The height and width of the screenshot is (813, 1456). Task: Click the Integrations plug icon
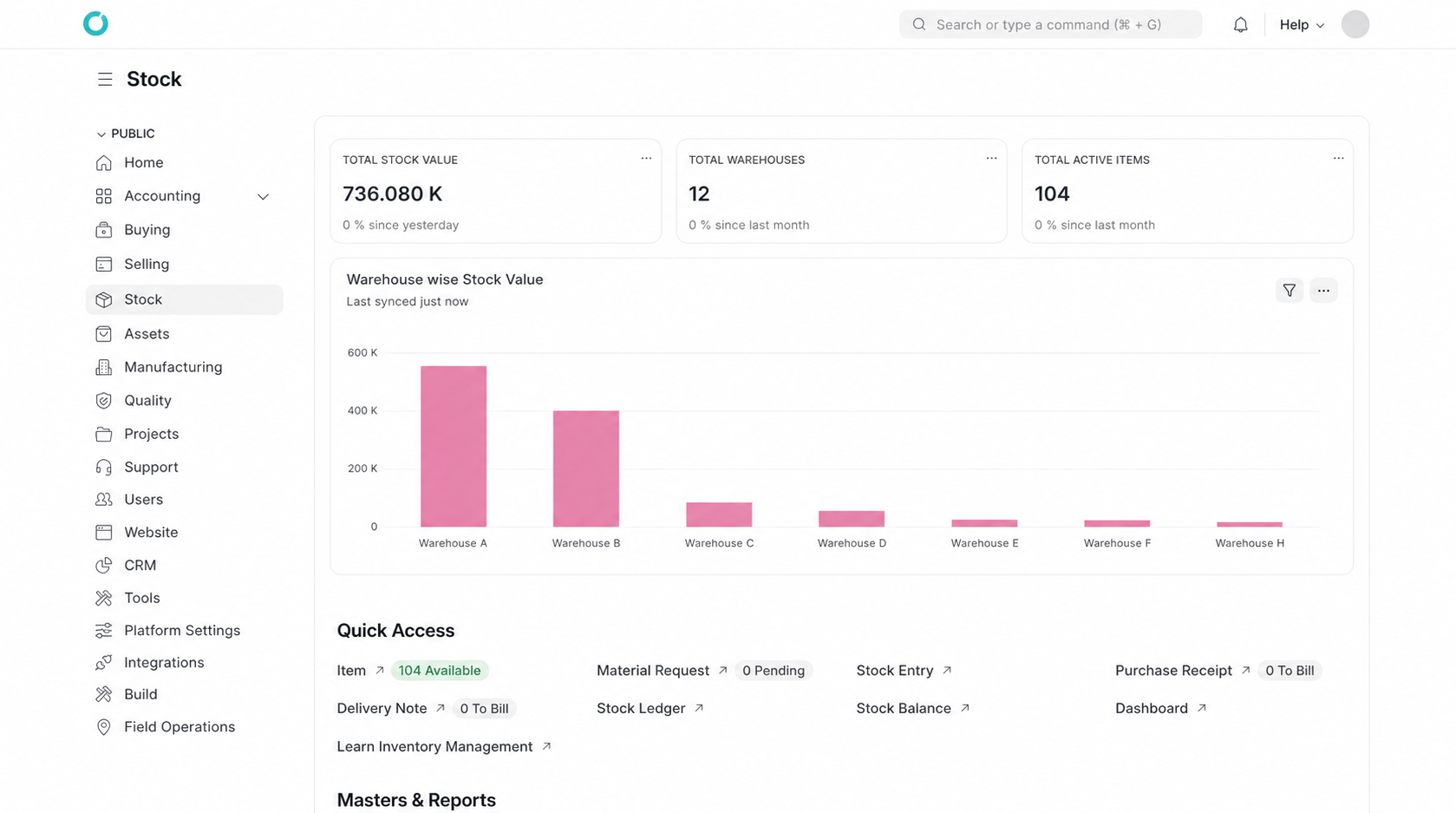click(x=104, y=662)
